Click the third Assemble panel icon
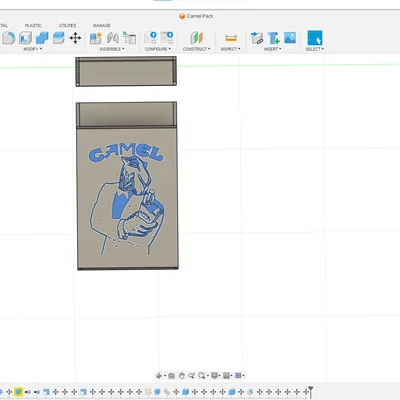400x400 pixels. [x=129, y=38]
